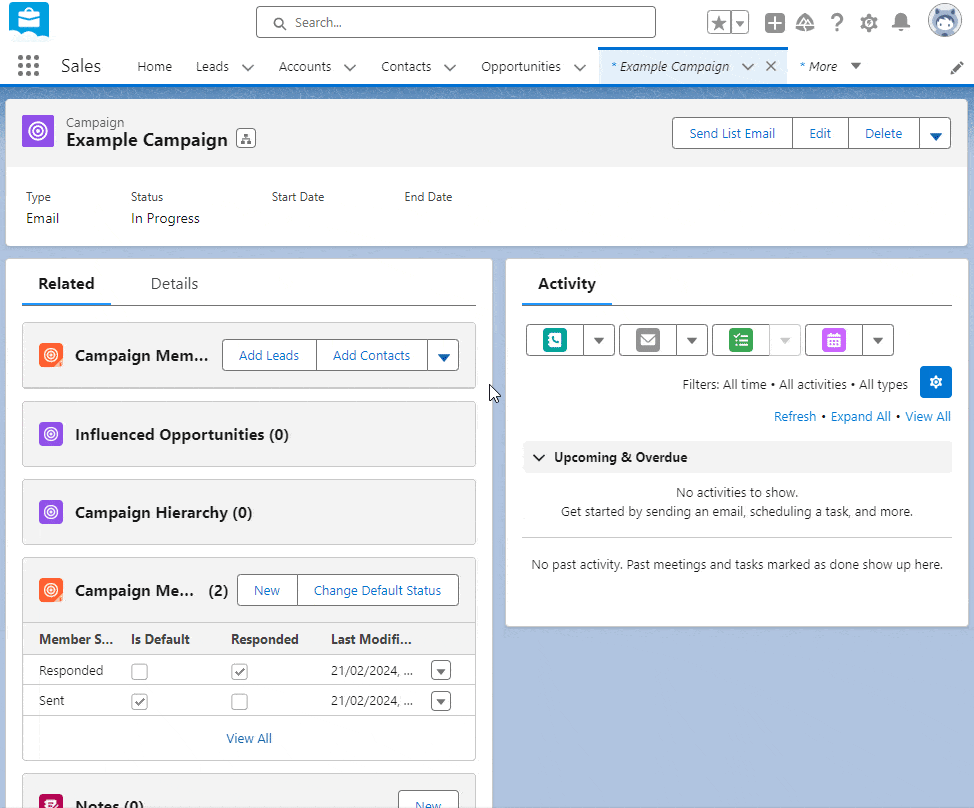View campaign hierarchy icon beside title
Screen dimensions: 974x808
(246, 138)
